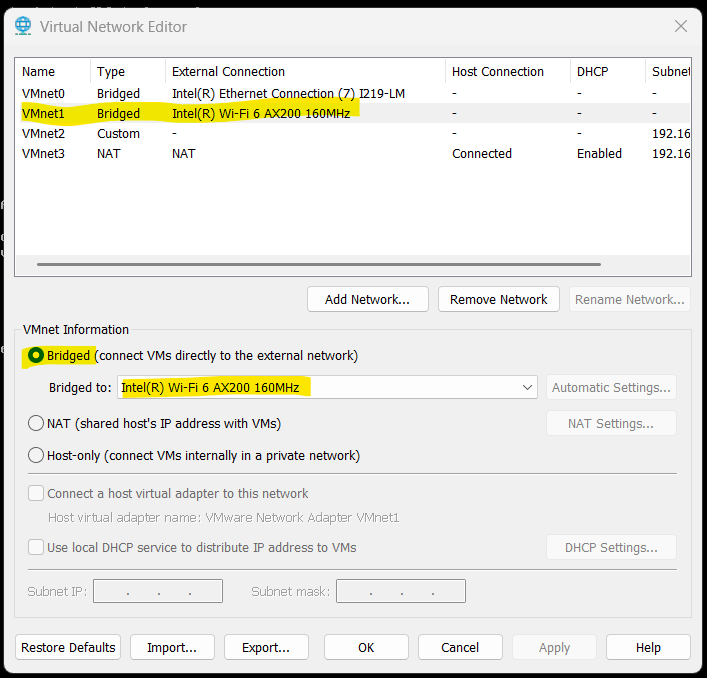Open DHCP Settings

(611, 547)
